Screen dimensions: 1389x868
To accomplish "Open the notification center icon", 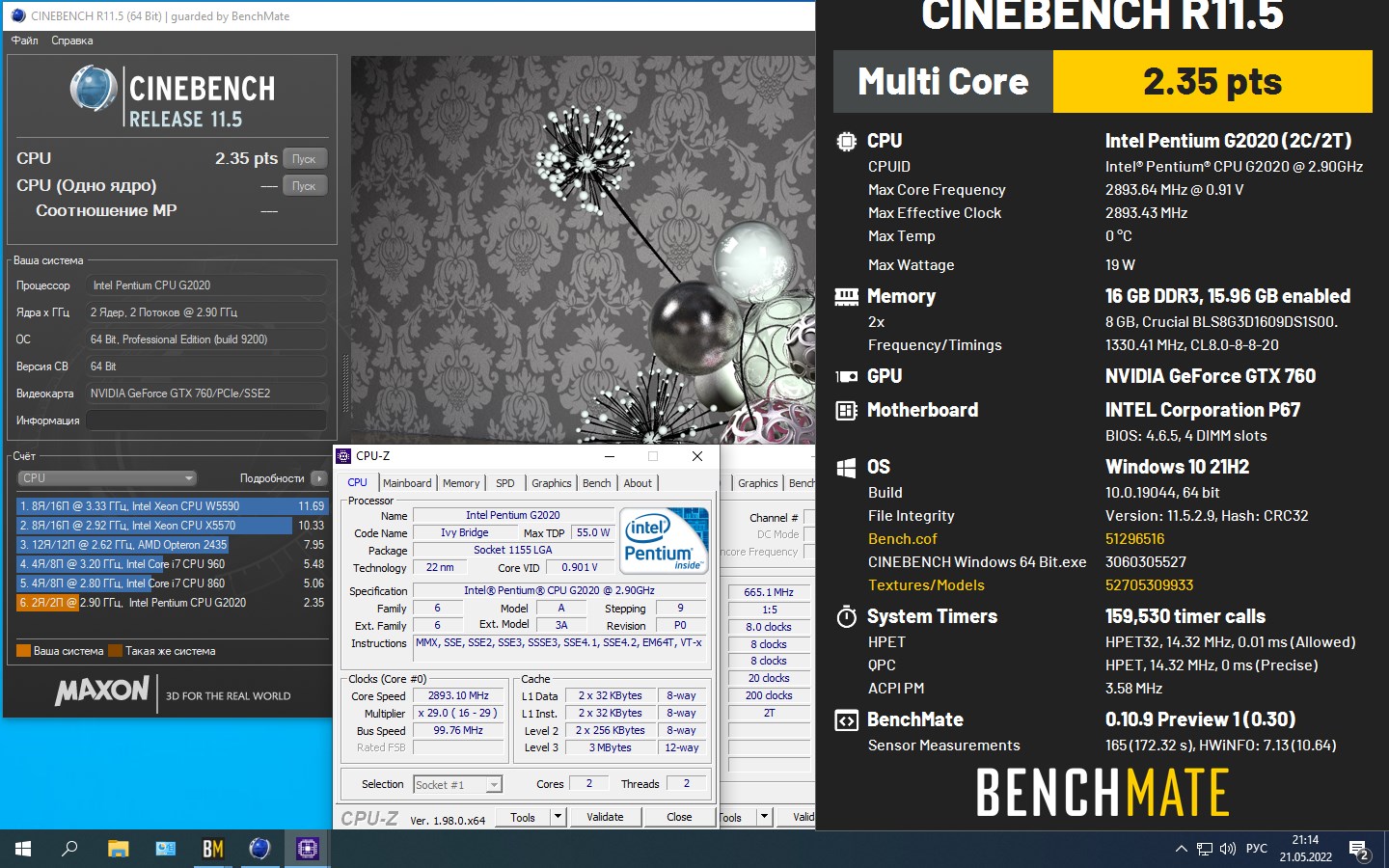I will click(1360, 850).
